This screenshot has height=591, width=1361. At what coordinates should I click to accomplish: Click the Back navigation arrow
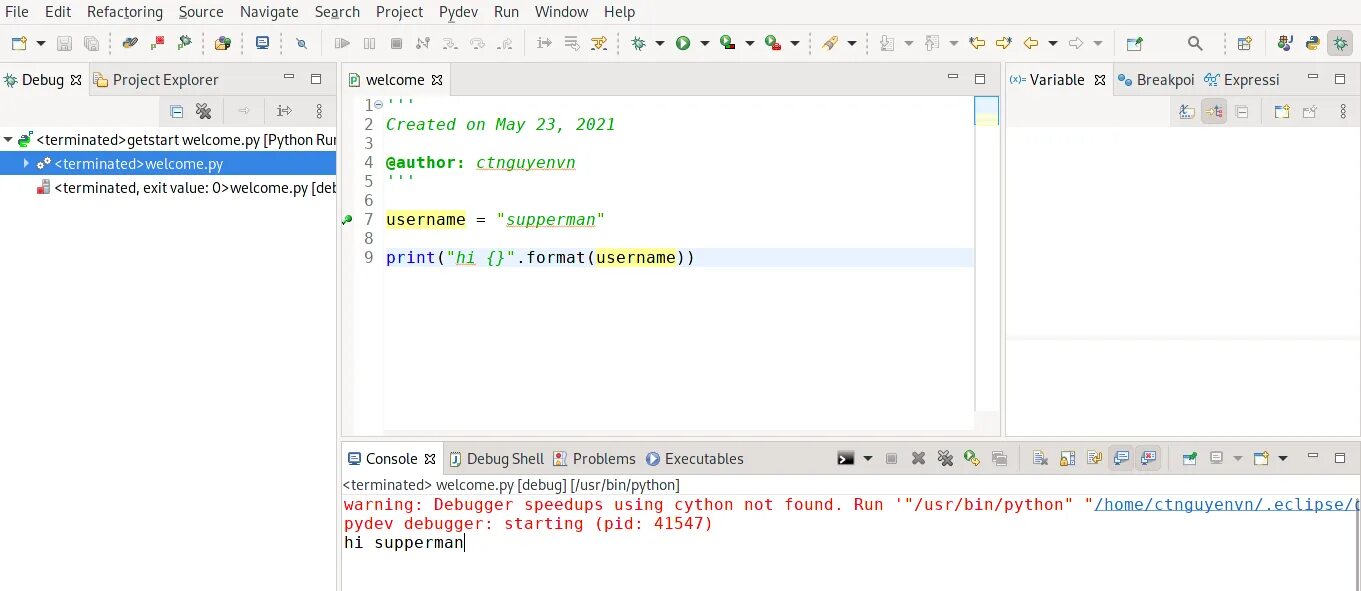point(1030,43)
